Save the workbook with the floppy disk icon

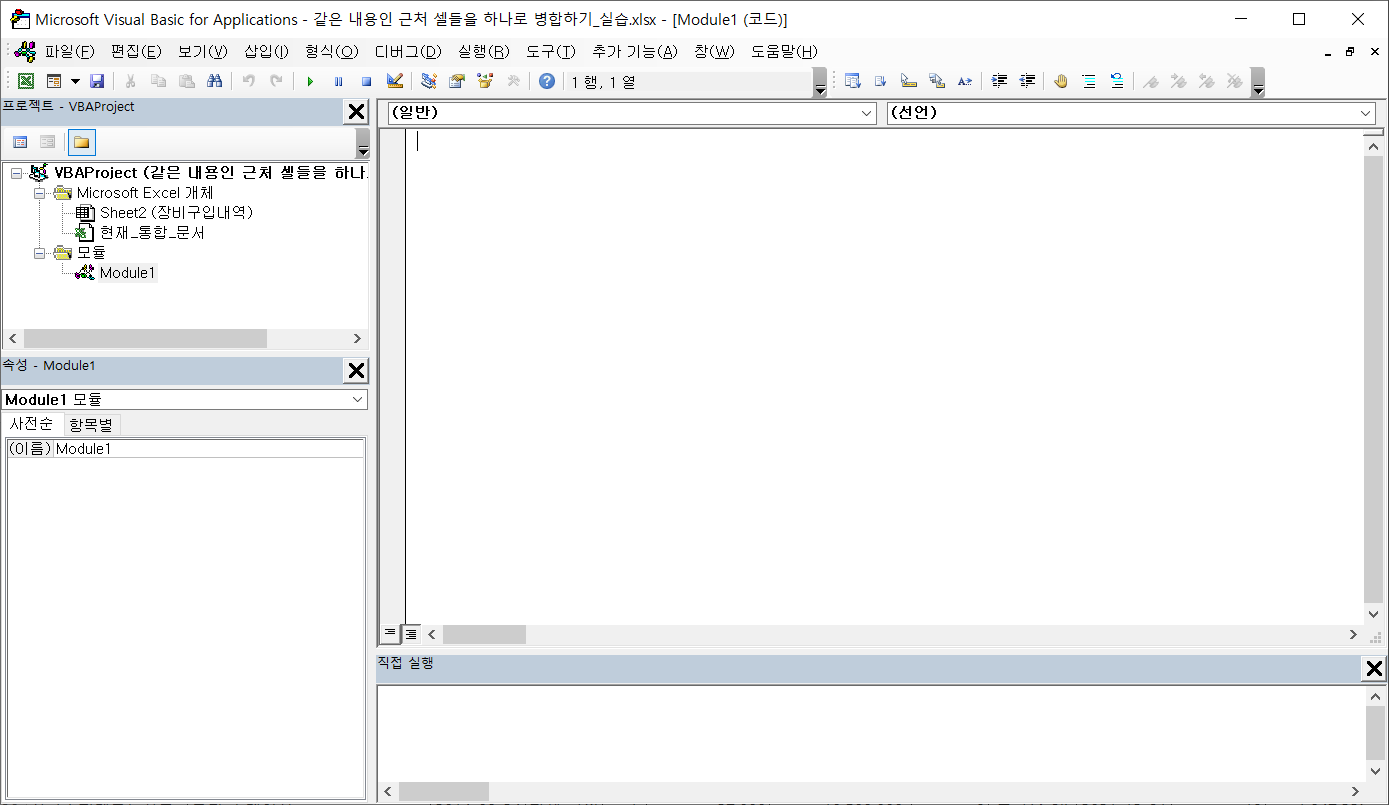tap(97, 81)
